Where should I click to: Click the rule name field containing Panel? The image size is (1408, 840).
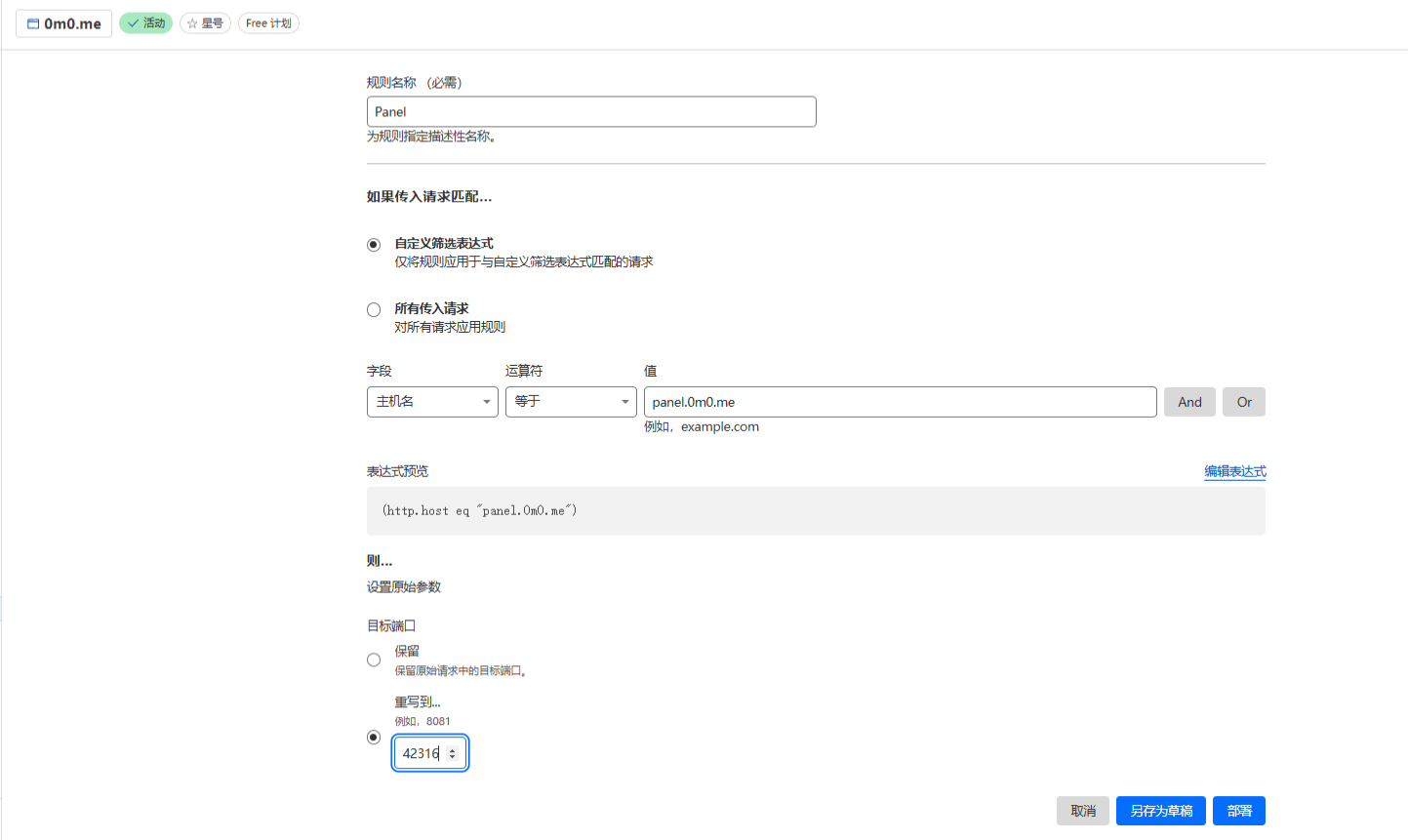590,112
